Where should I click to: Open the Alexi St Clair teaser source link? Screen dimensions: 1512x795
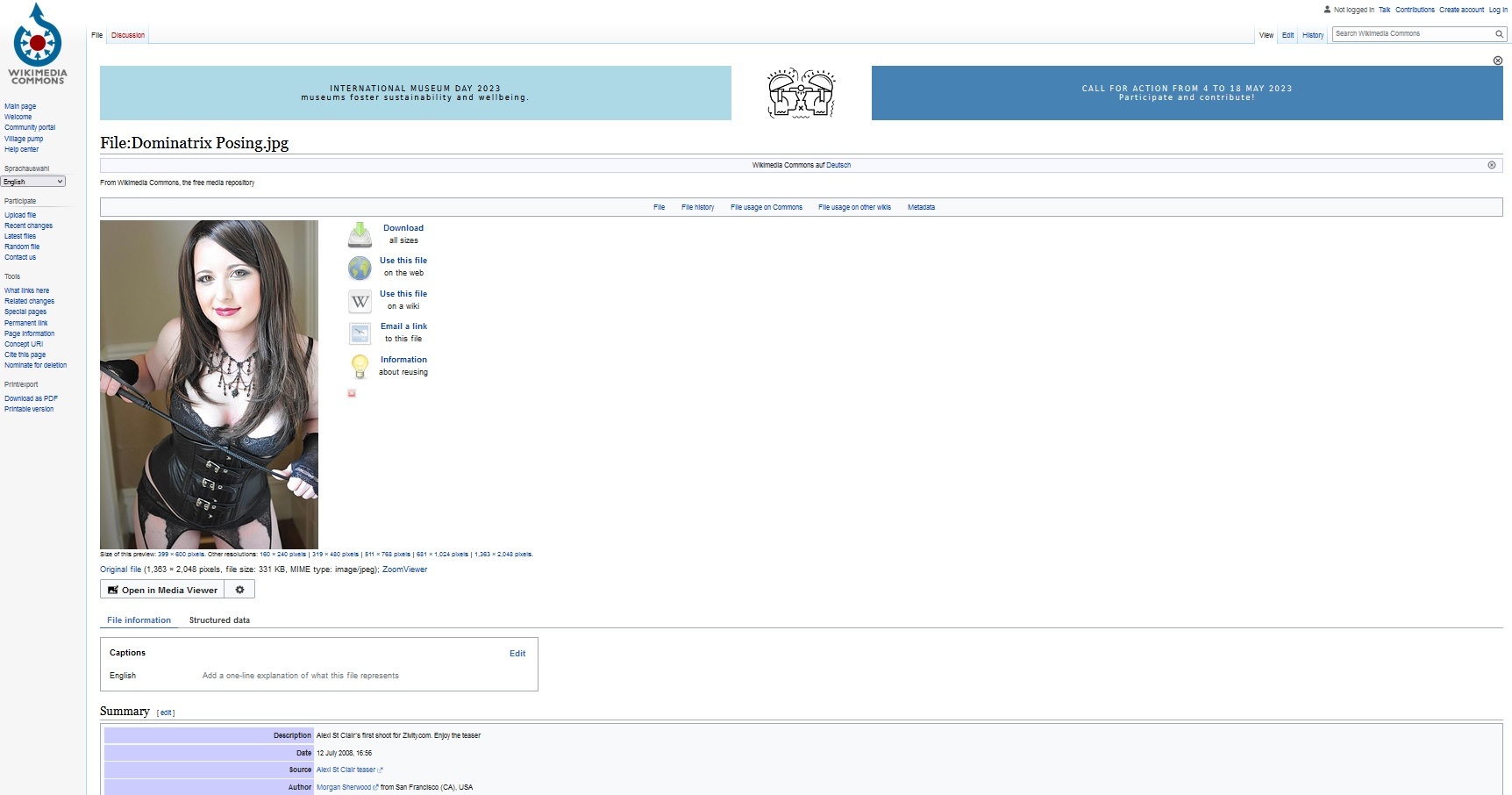point(349,770)
